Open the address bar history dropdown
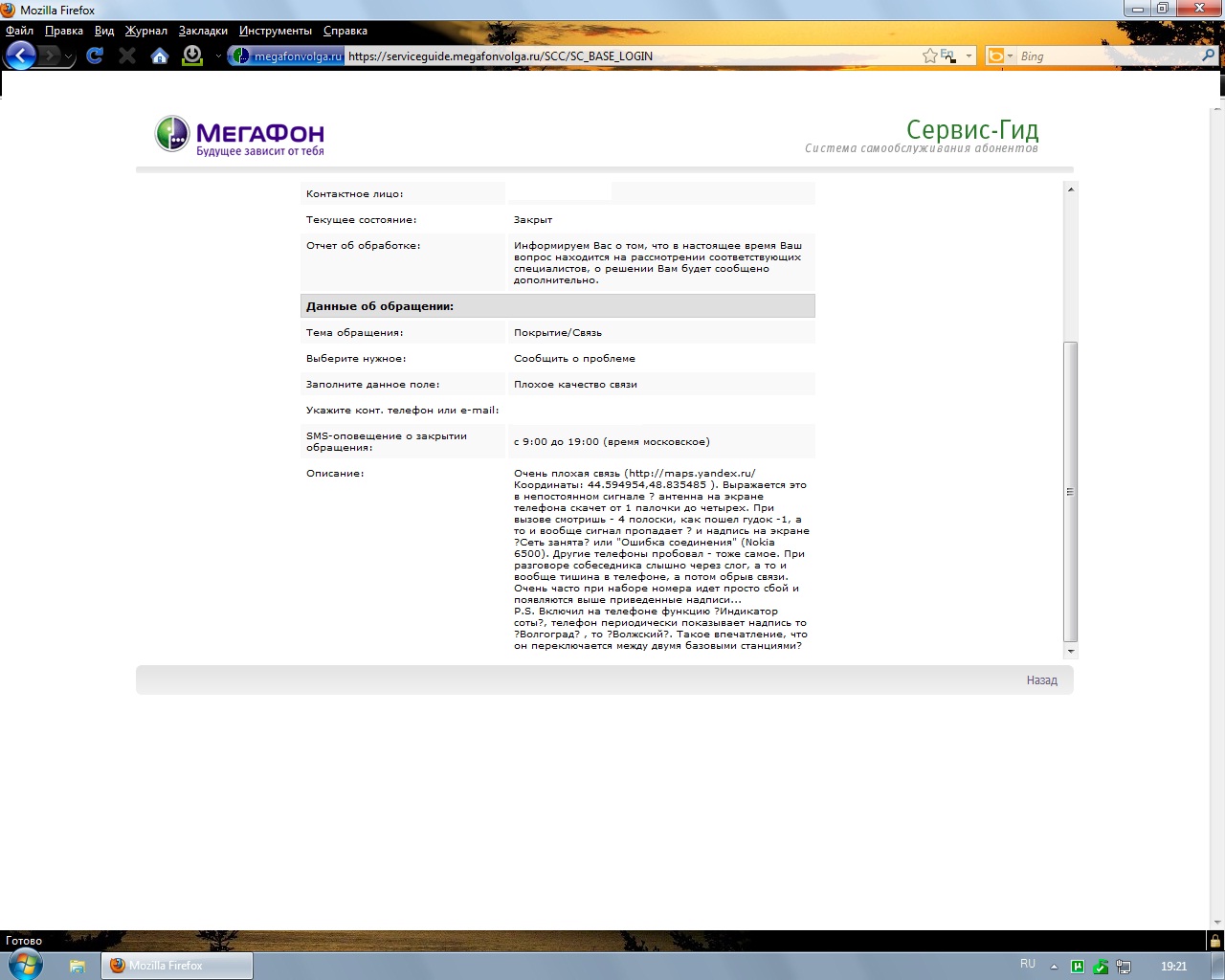Image resolution: width=1225 pixels, height=980 pixels. click(x=969, y=56)
